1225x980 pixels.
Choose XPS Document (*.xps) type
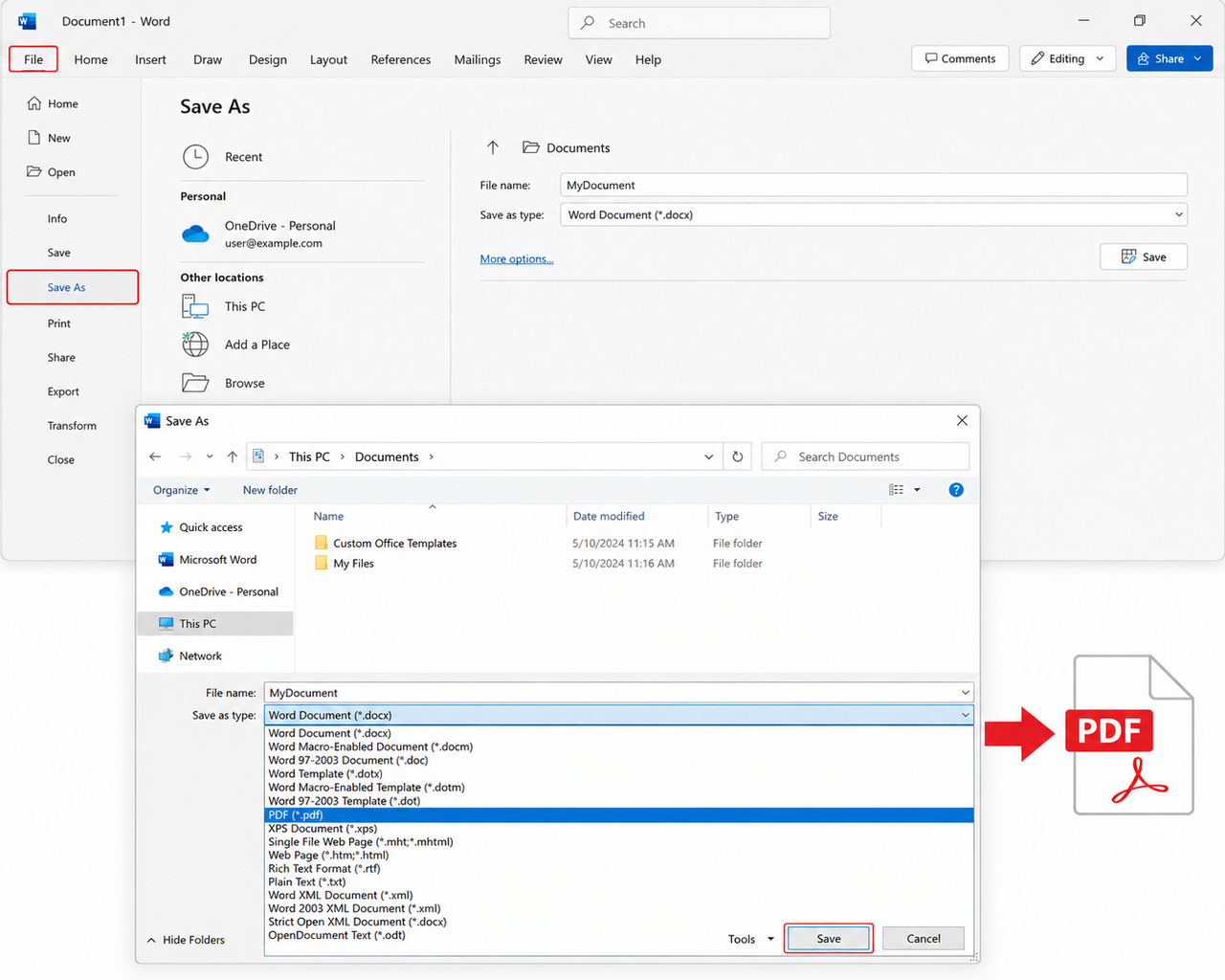tap(323, 829)
